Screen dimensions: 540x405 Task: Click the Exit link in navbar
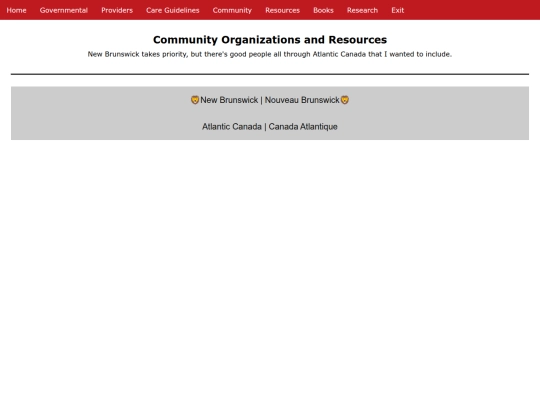pyautogui.click(x=397, y=10)
